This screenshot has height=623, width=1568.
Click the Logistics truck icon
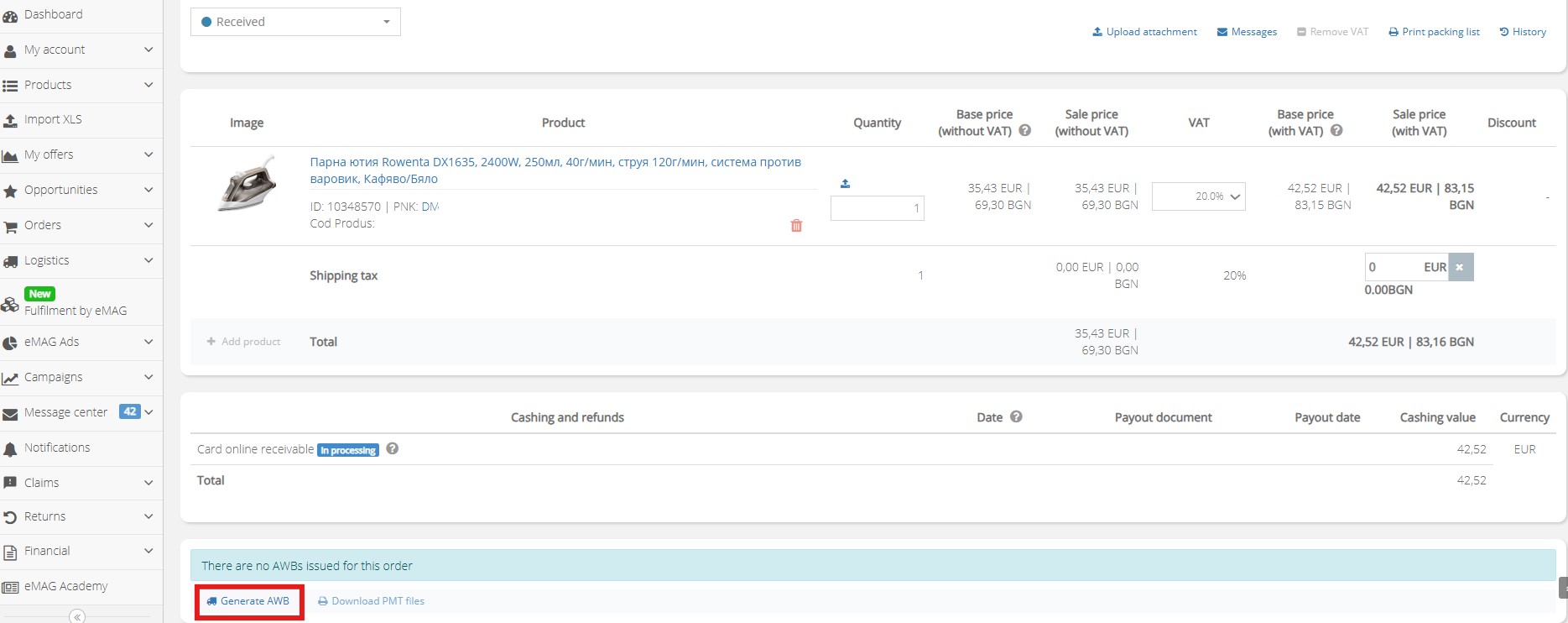point(10,261)
